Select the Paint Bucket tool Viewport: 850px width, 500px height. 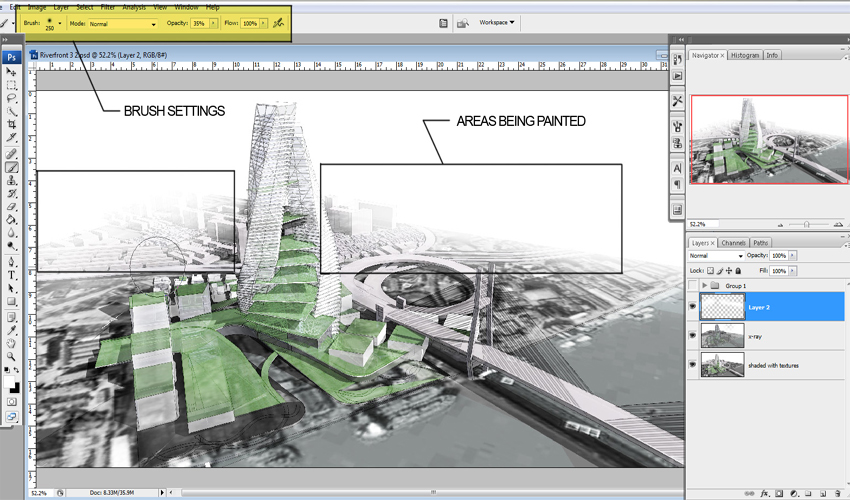11,220
